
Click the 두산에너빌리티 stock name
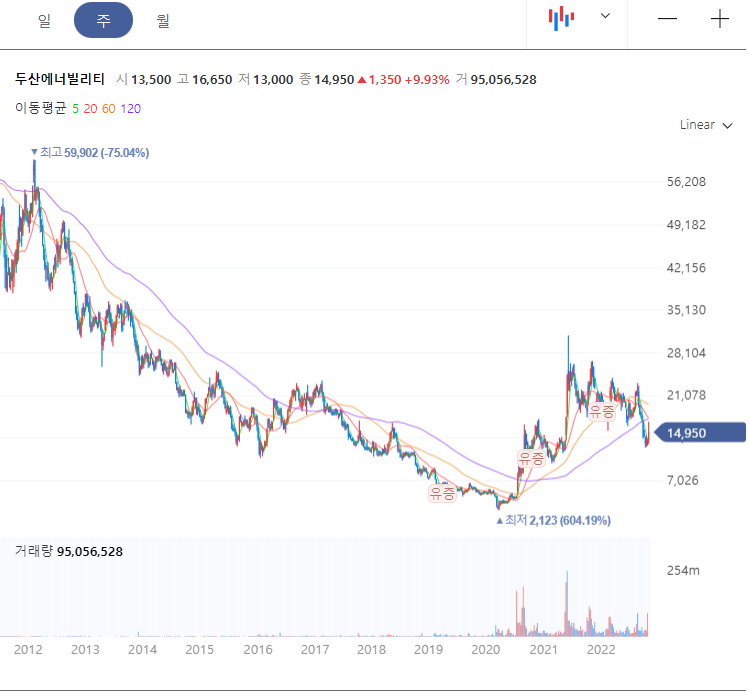[x=60, y=79]
